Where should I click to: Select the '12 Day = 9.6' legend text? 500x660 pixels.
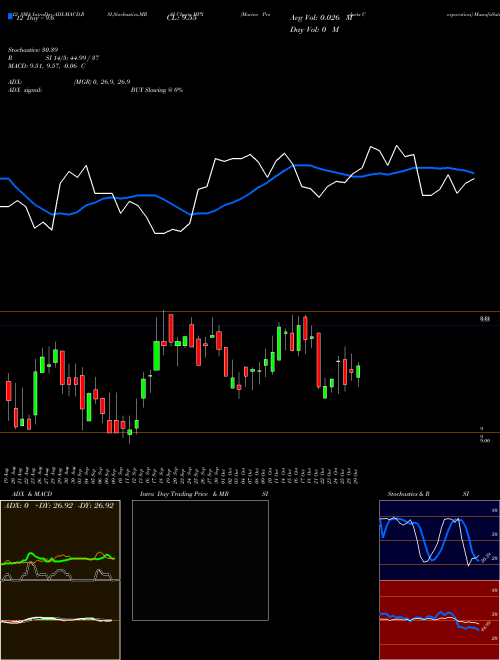click(35, 18)
